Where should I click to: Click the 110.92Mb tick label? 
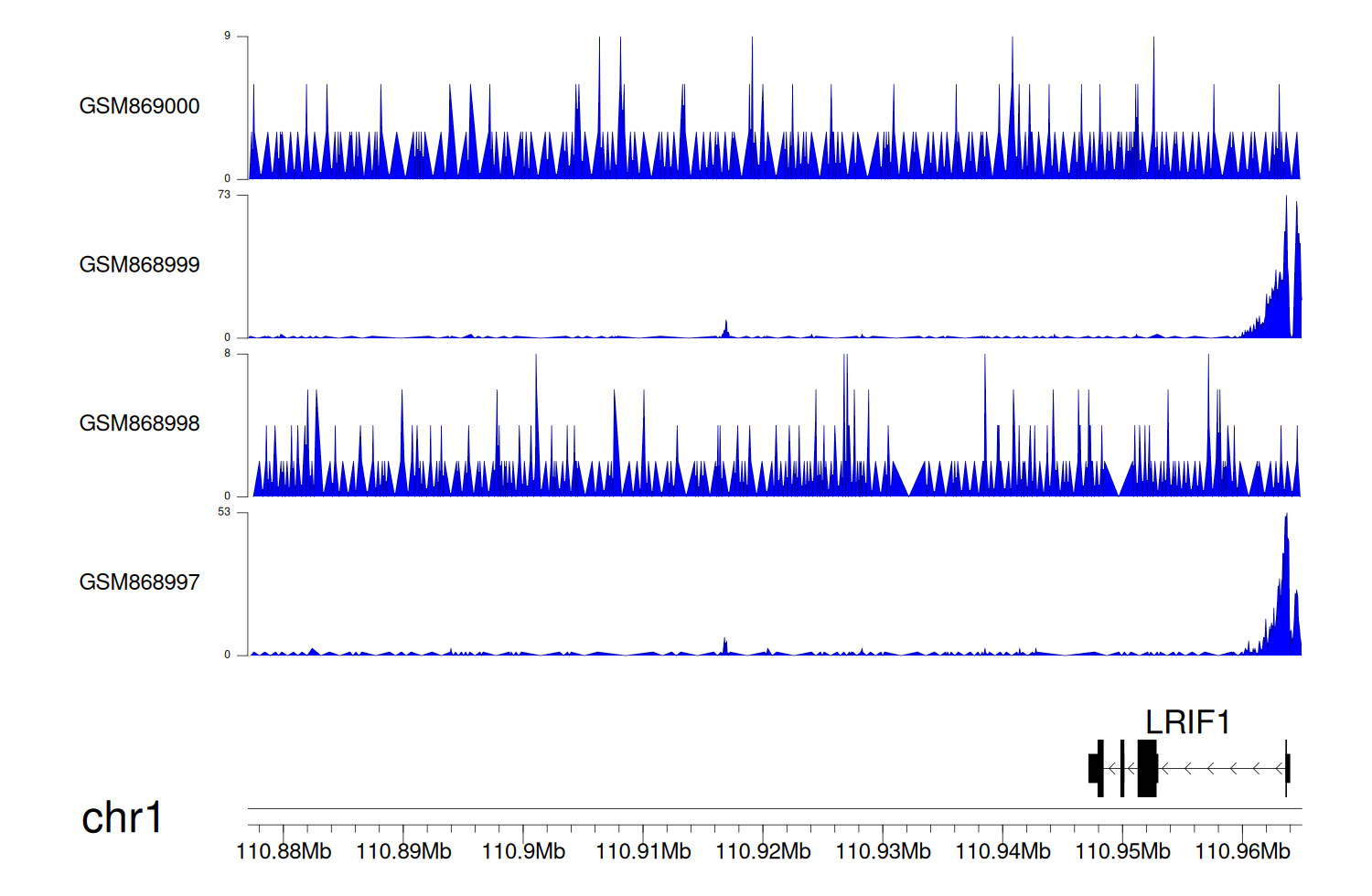tap(763, 852)
